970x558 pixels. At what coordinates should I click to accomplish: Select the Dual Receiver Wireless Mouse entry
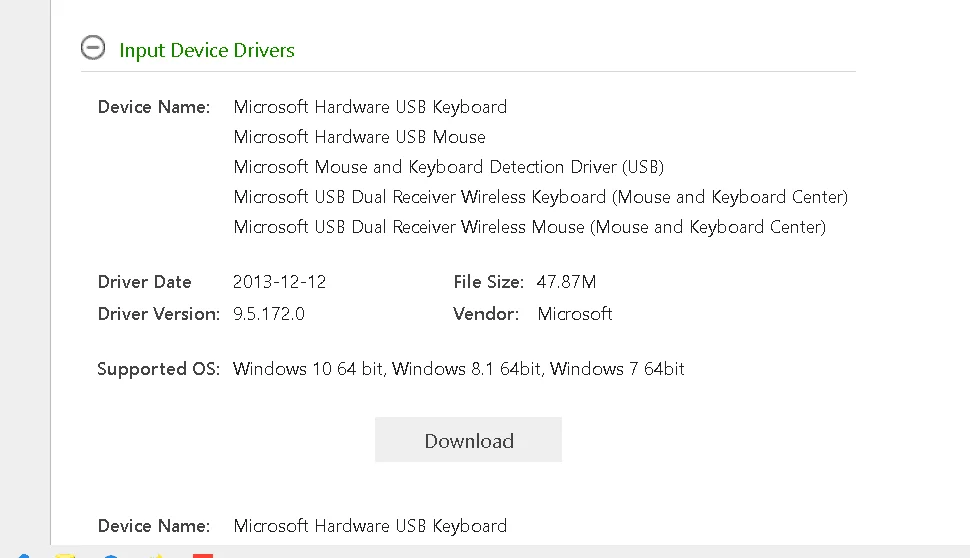click(530, 227)
